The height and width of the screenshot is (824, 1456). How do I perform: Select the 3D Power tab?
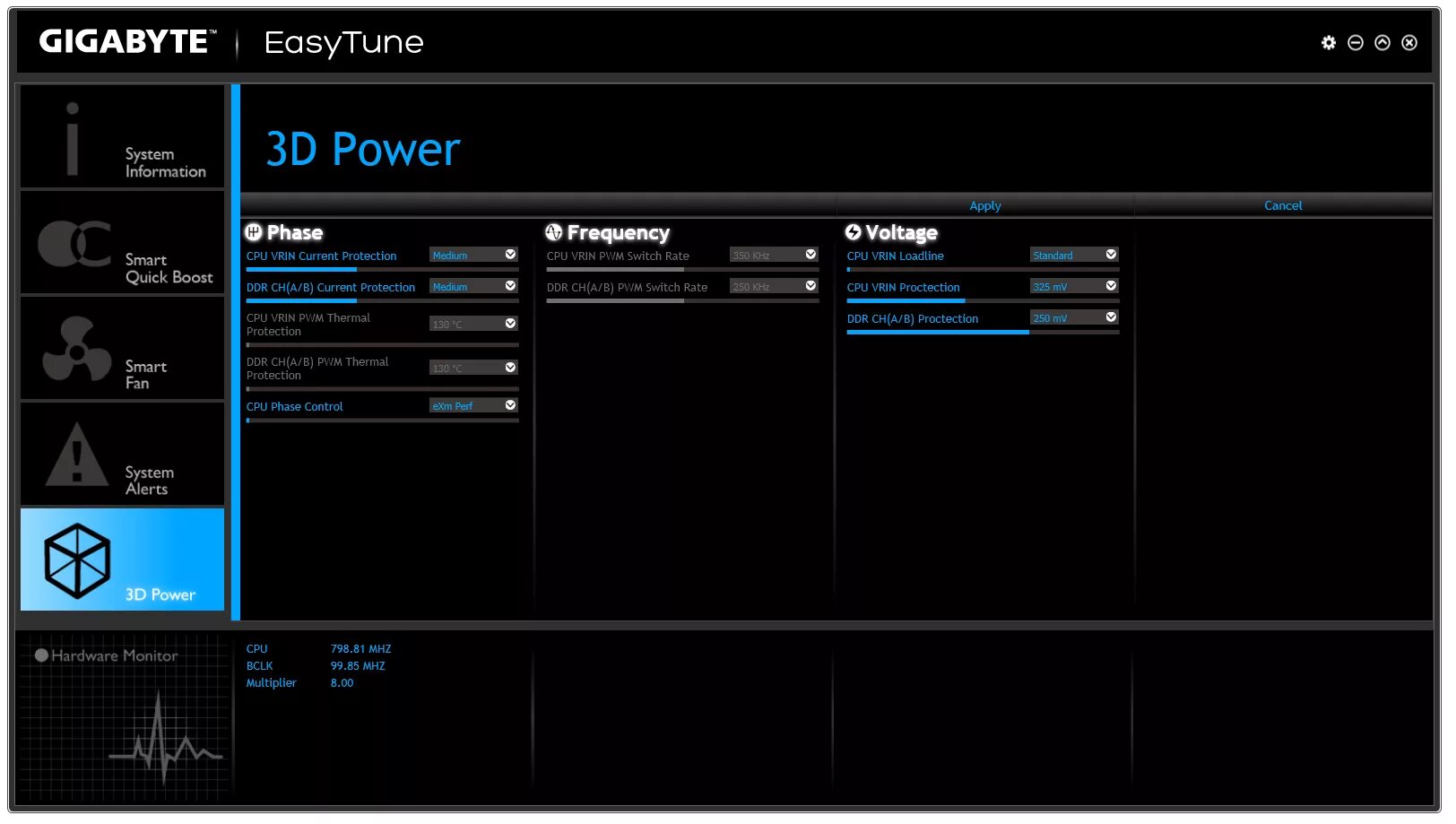[x=122, y=559]
